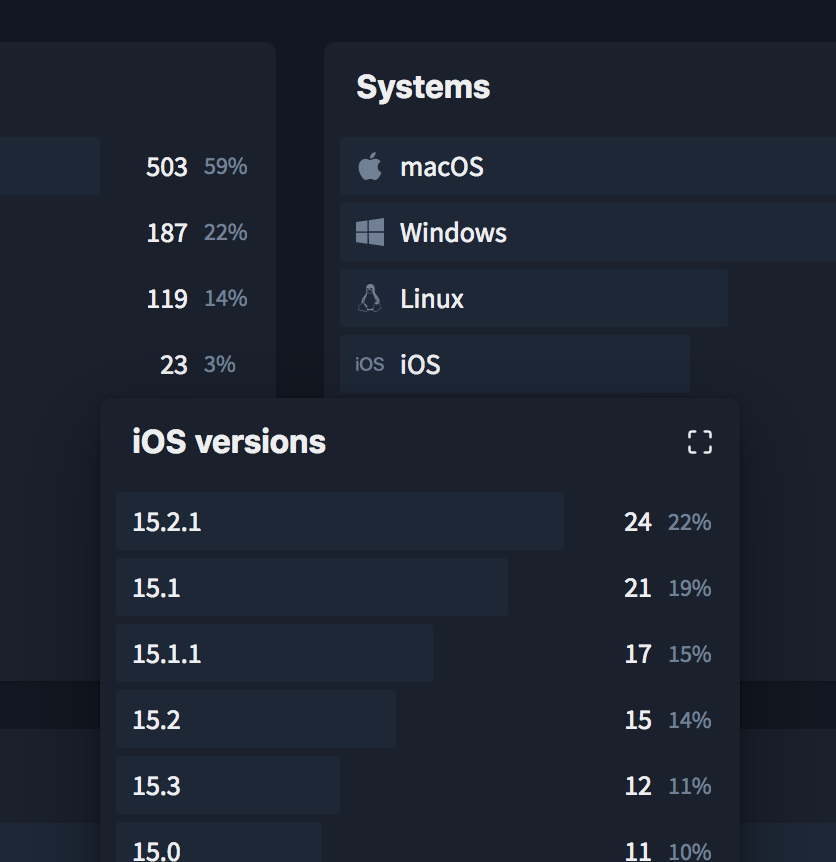Viewport: 836px width, 862px height.
Task: Select the iOS row in Systems
Action: tap(514, 364)
